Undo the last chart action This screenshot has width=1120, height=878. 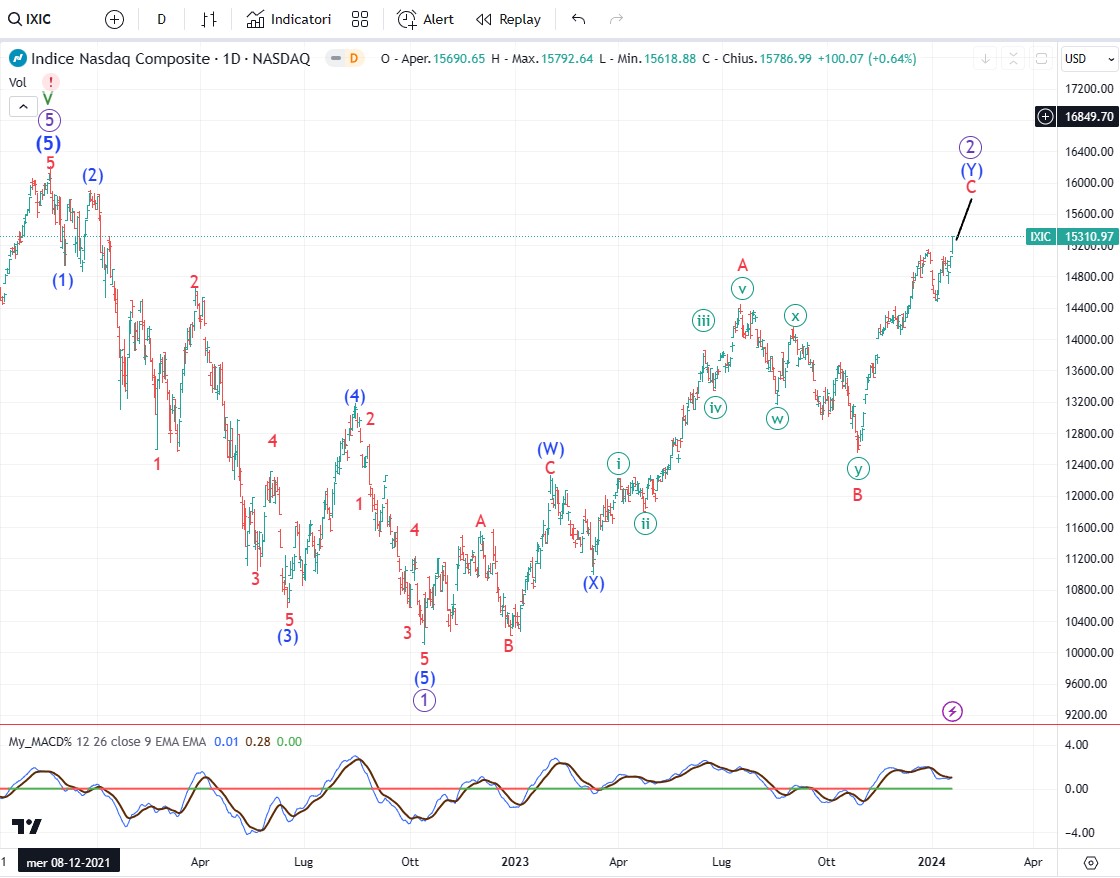point(579,19)
